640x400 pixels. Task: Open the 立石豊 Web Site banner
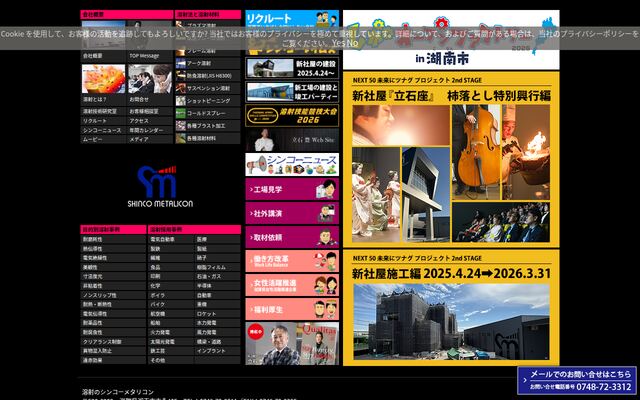(292, 140)
